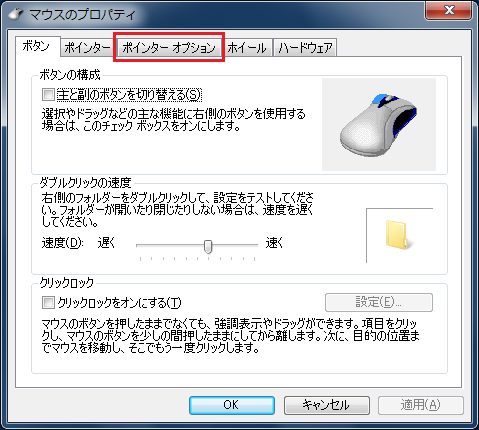Click the mouse illustration image

click(x=379, y=125)
